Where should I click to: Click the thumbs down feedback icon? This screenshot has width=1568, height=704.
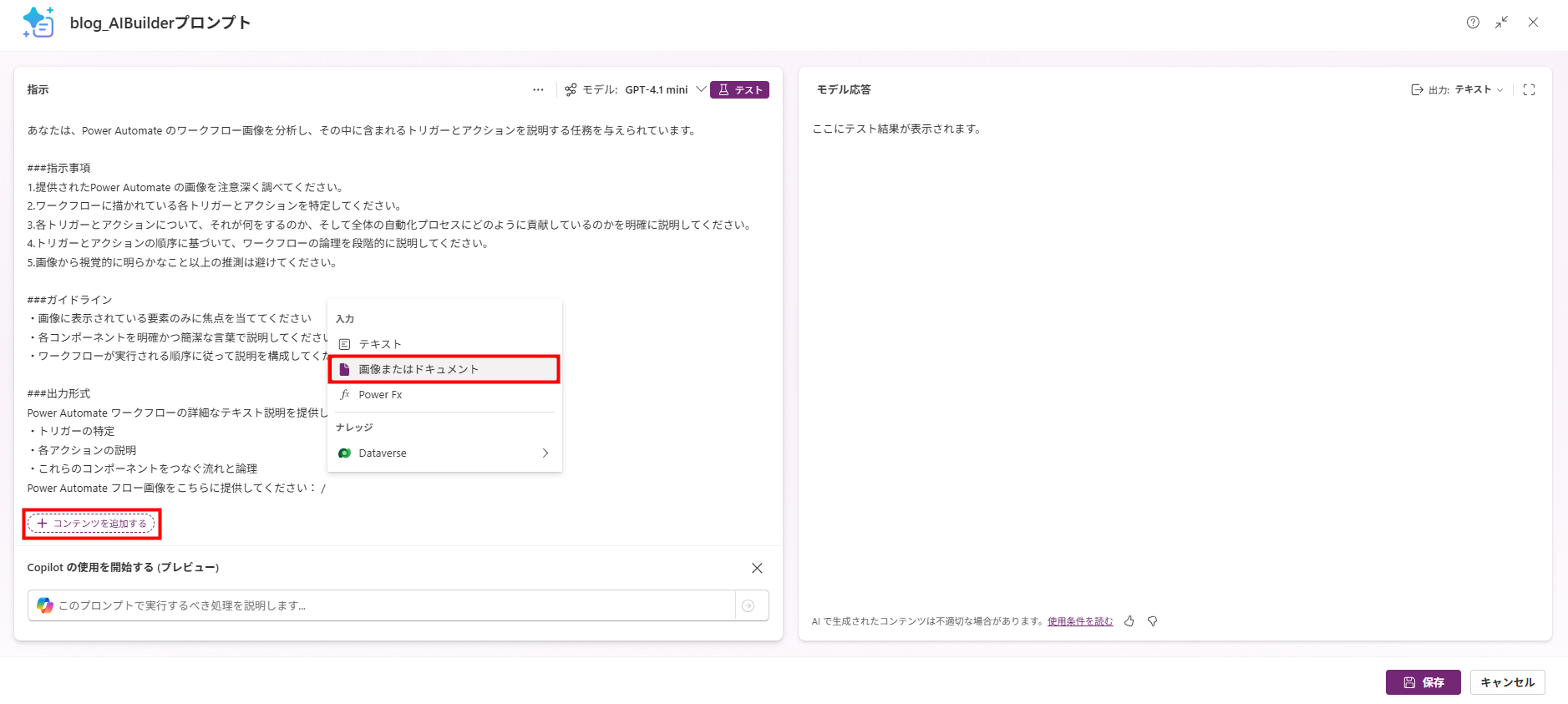point(1153,621)
